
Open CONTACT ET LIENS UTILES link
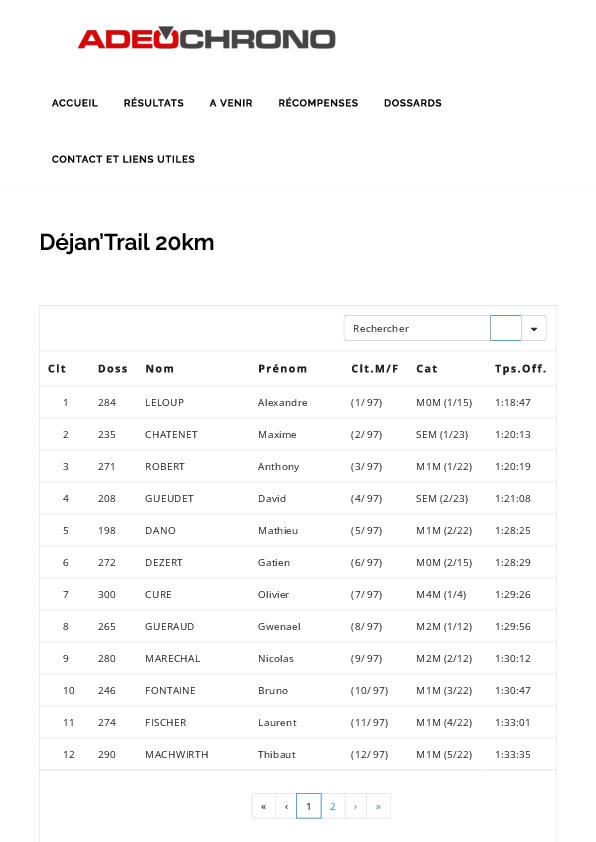[x=123, y=159]
